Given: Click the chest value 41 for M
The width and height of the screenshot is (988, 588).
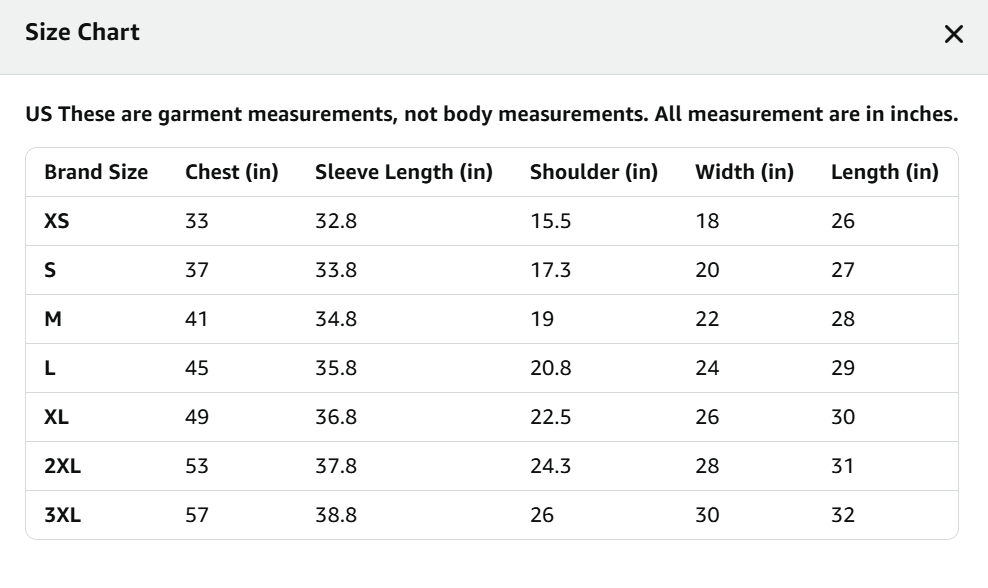Looking at the screenshot, I should coord(197,319).
